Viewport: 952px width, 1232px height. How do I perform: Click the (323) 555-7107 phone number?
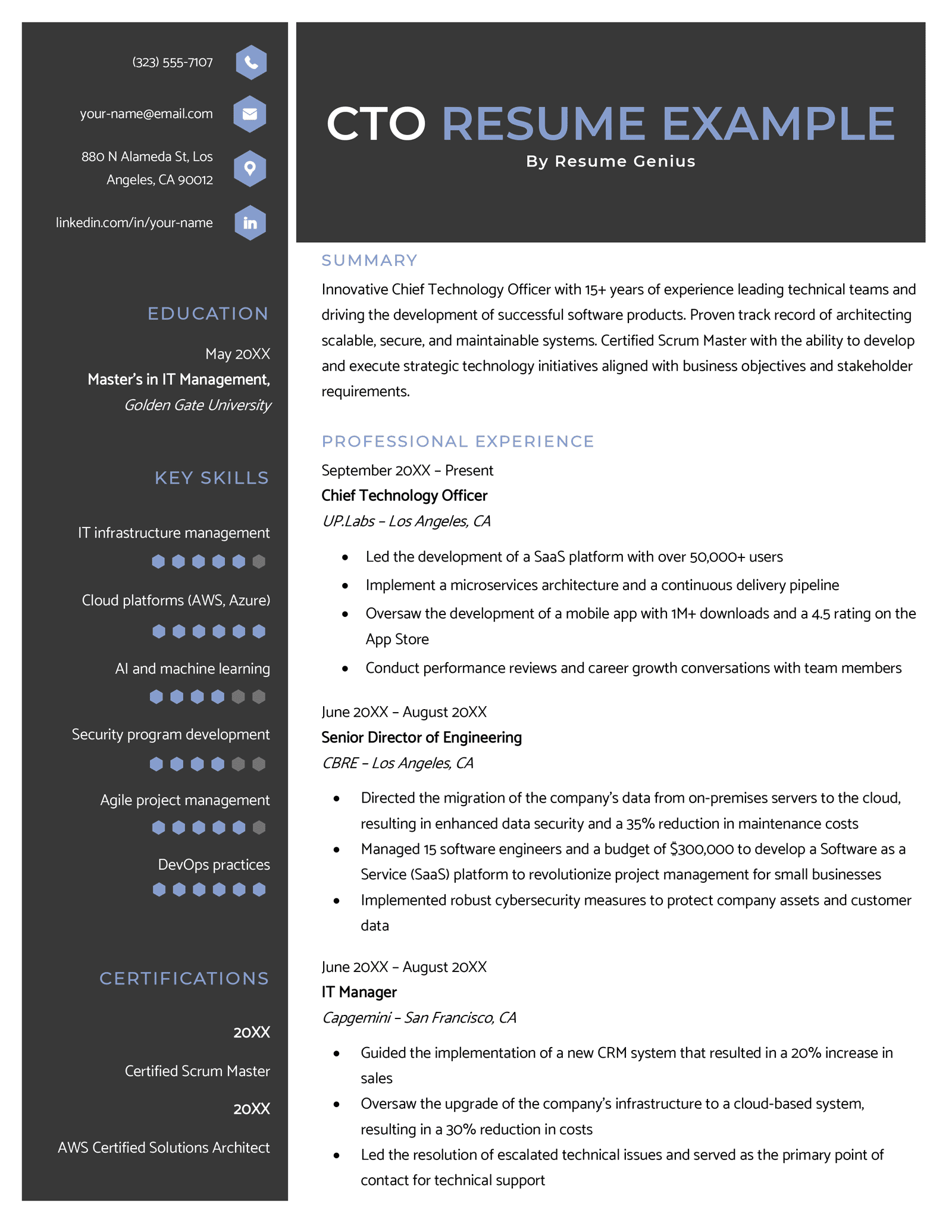coord(173,62)
